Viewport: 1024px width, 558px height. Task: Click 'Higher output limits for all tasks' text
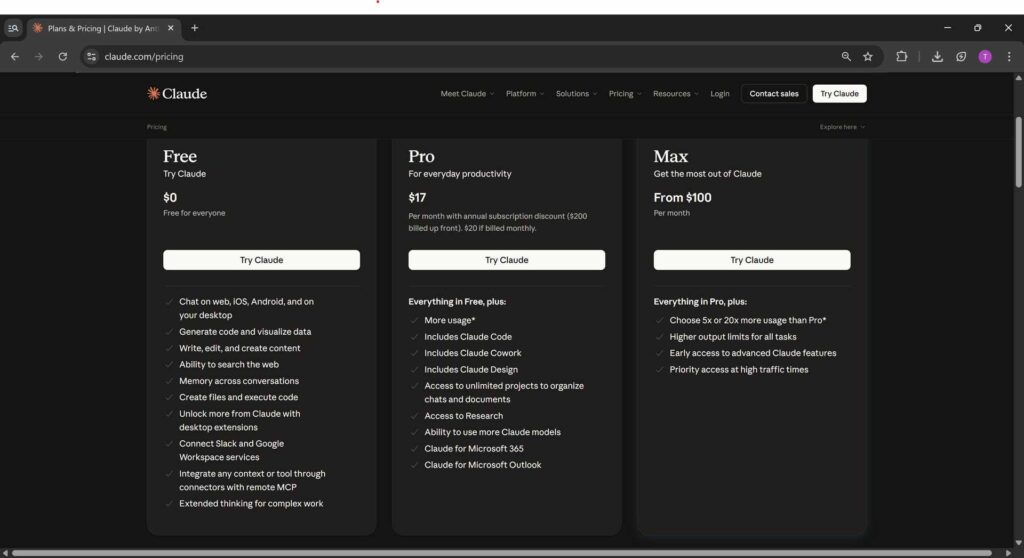tap(733, 336)
